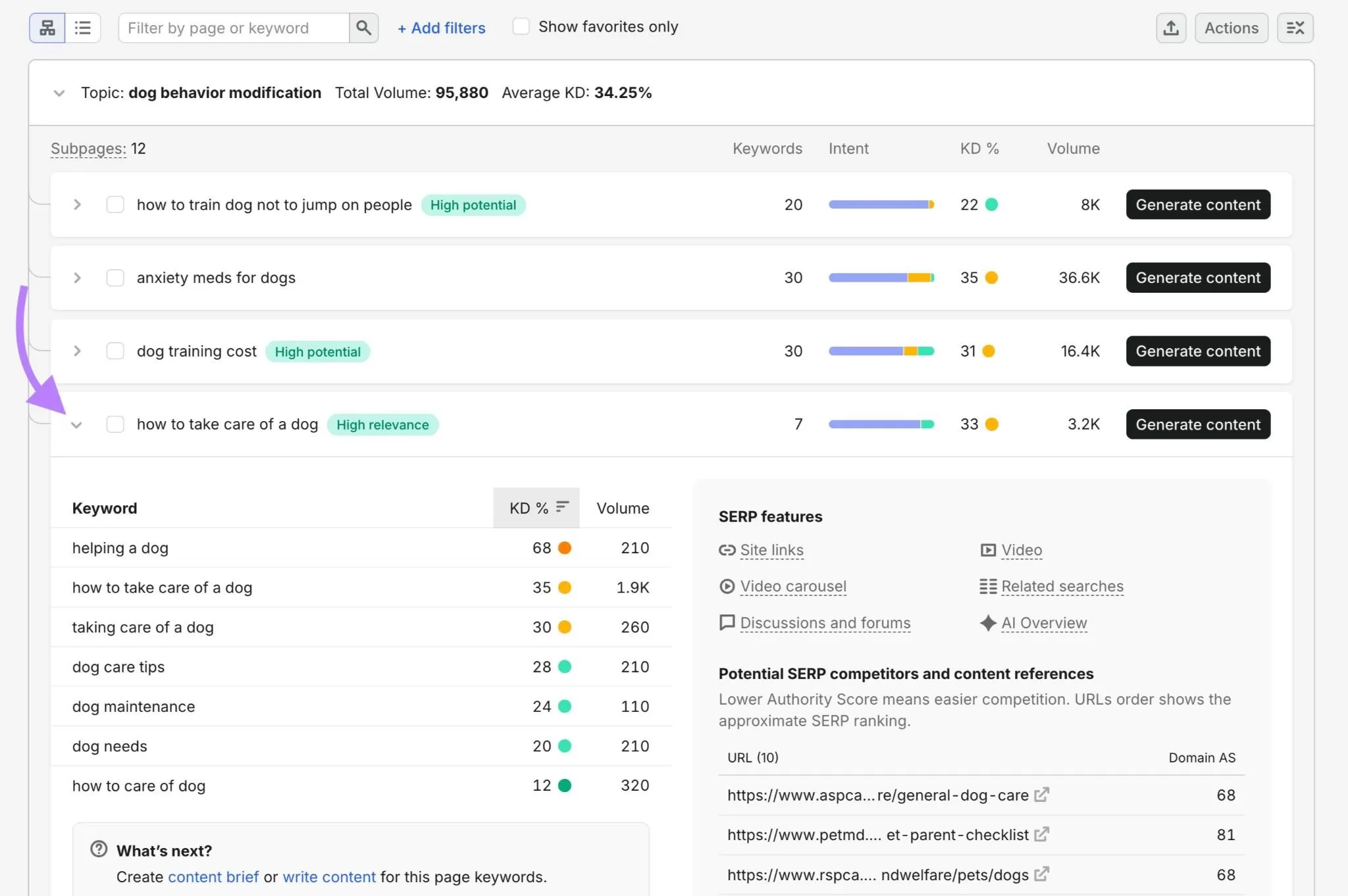
Task: Click Discussions and forums SERP feature
Action: click(x=825, y=622)
